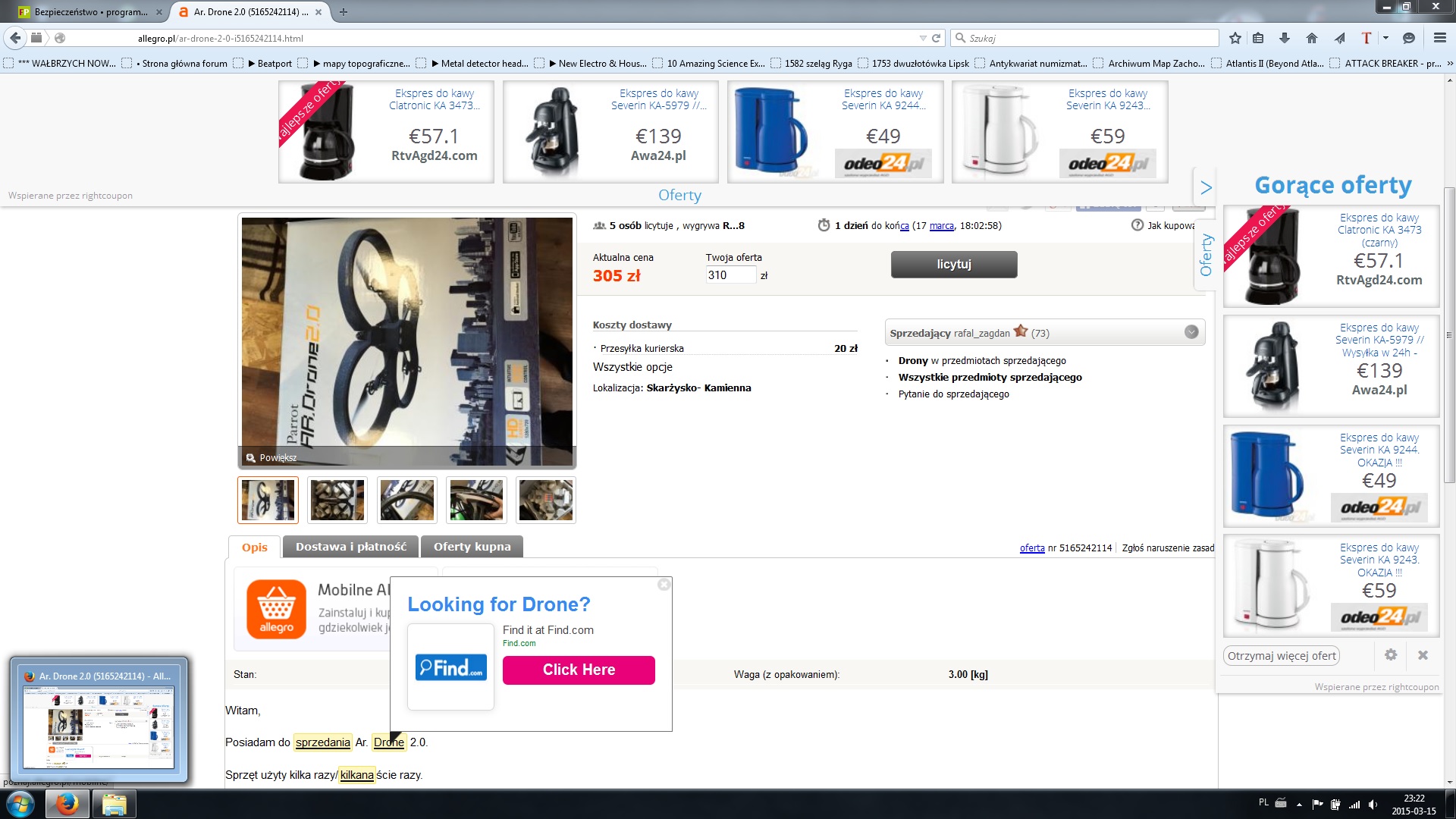Image resolution: width=1456 pixels, height=819 pixels.
Task: Click the settings gear in offers sidebar
Action: click(1391, 655)
